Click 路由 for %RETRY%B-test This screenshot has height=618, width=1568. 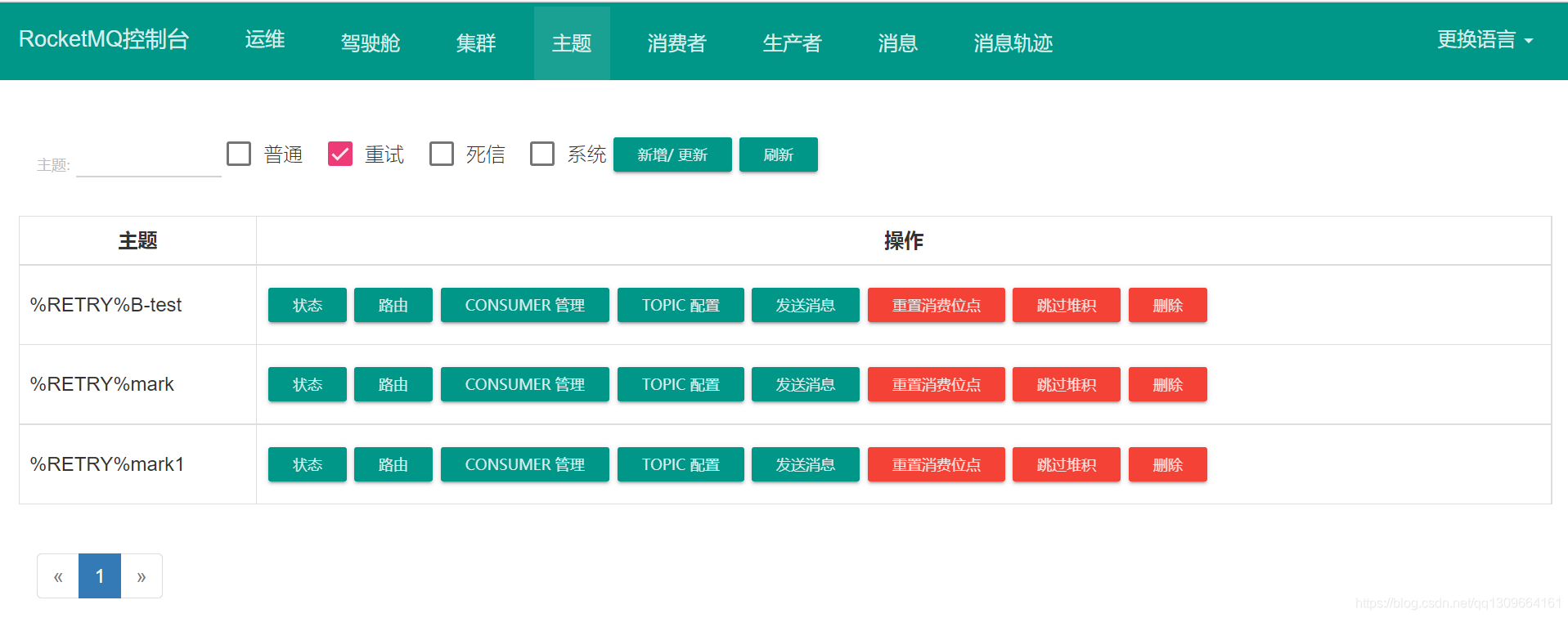tap(393, 305)
